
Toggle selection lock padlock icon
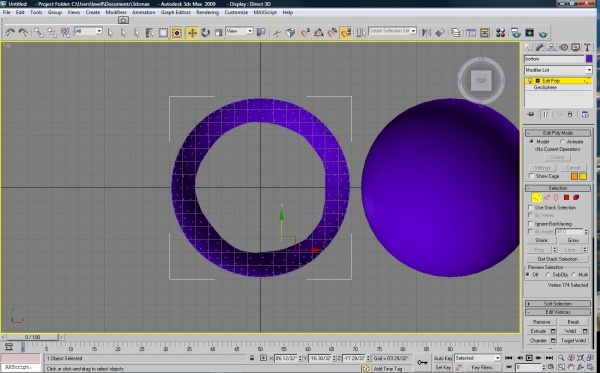[x=251, y=358]
